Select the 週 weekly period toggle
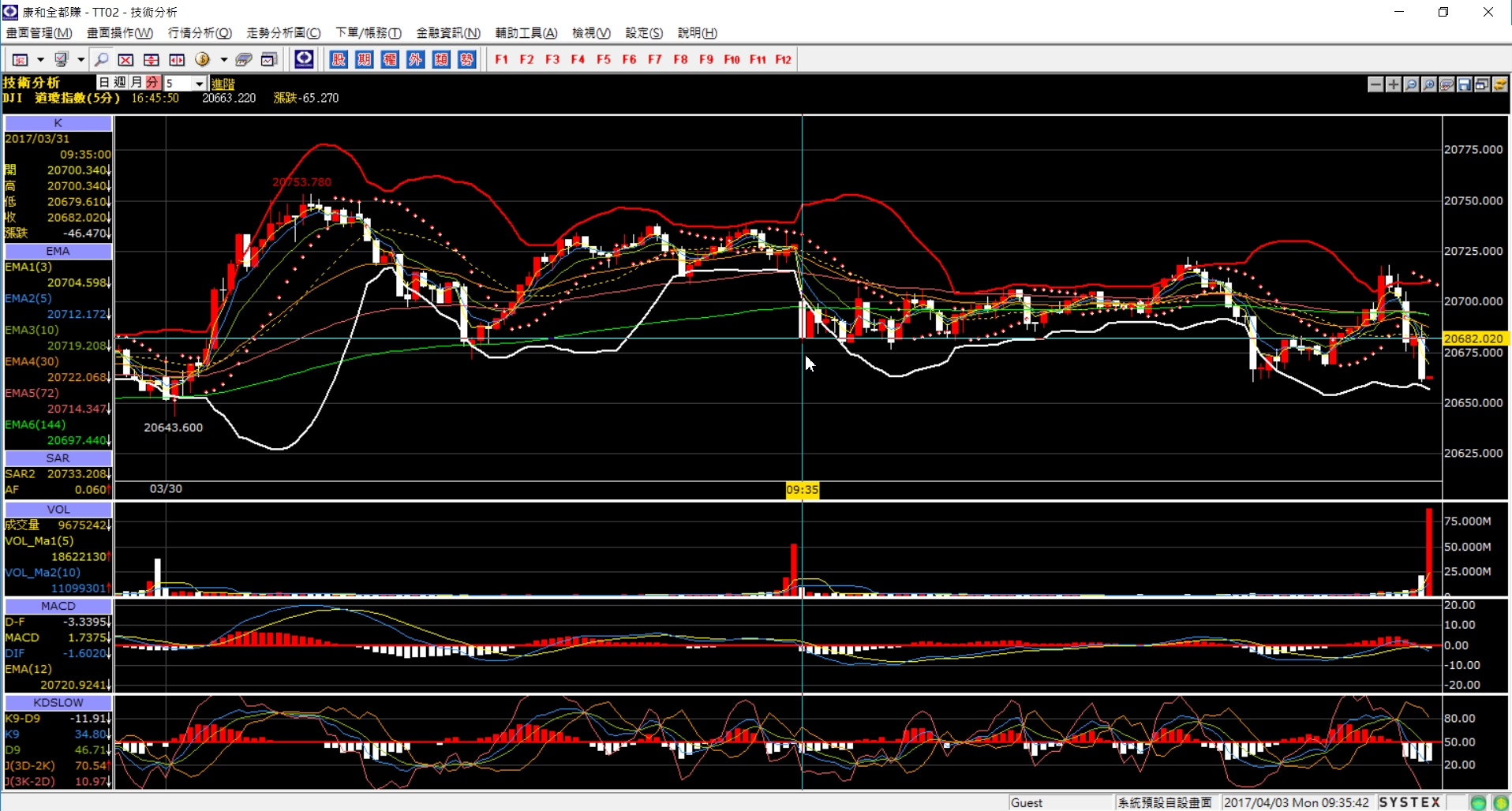1512x811 pixels. pyautogui.click(x=120, y=82)
